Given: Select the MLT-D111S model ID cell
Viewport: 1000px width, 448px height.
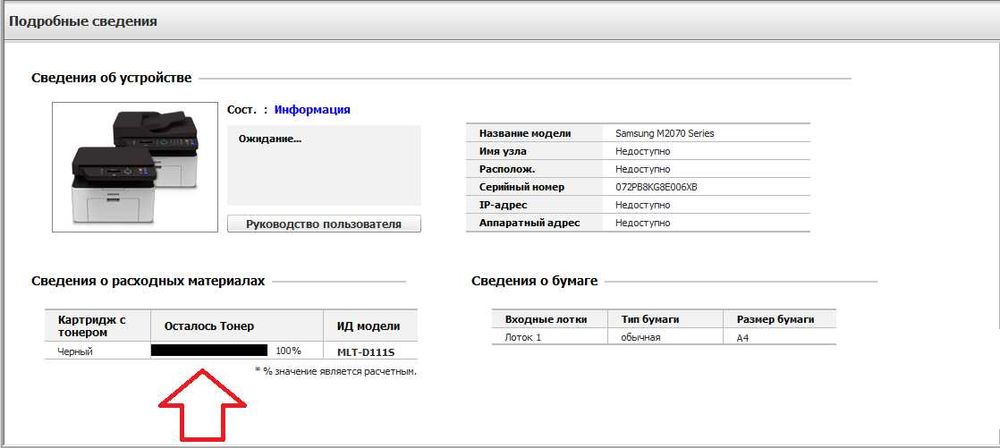Looking at the screenshot, I should point(364,351).
